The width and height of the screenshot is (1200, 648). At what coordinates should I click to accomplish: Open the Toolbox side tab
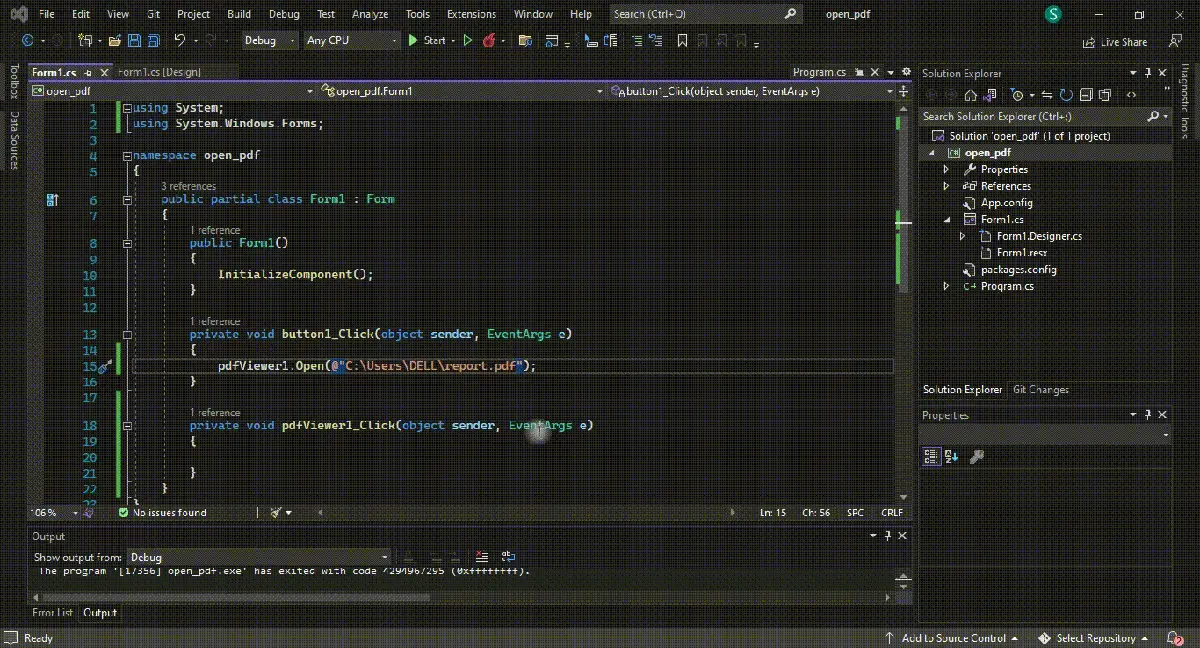pos(14,83)
